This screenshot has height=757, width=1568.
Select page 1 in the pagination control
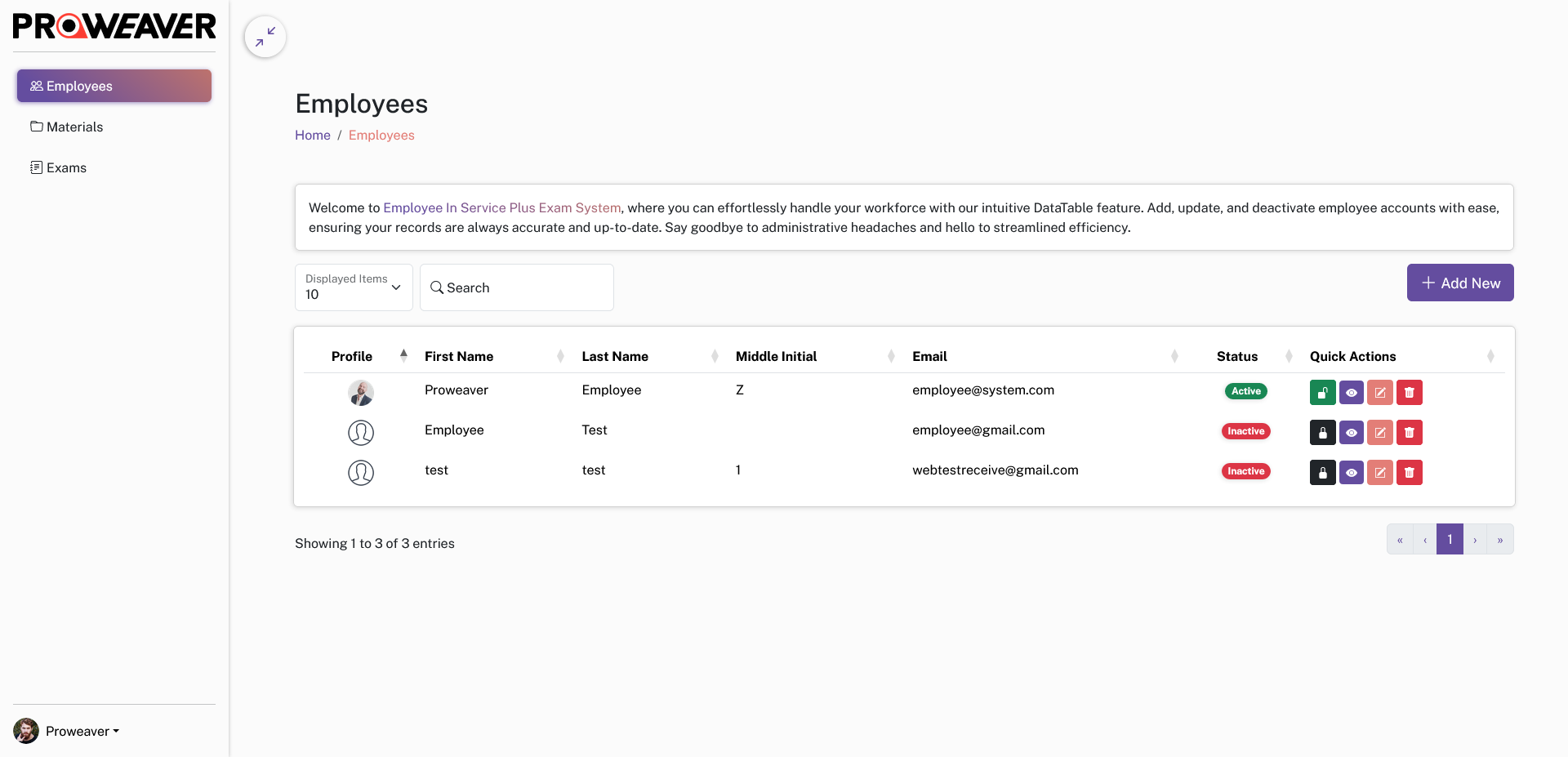(1450, 539)
